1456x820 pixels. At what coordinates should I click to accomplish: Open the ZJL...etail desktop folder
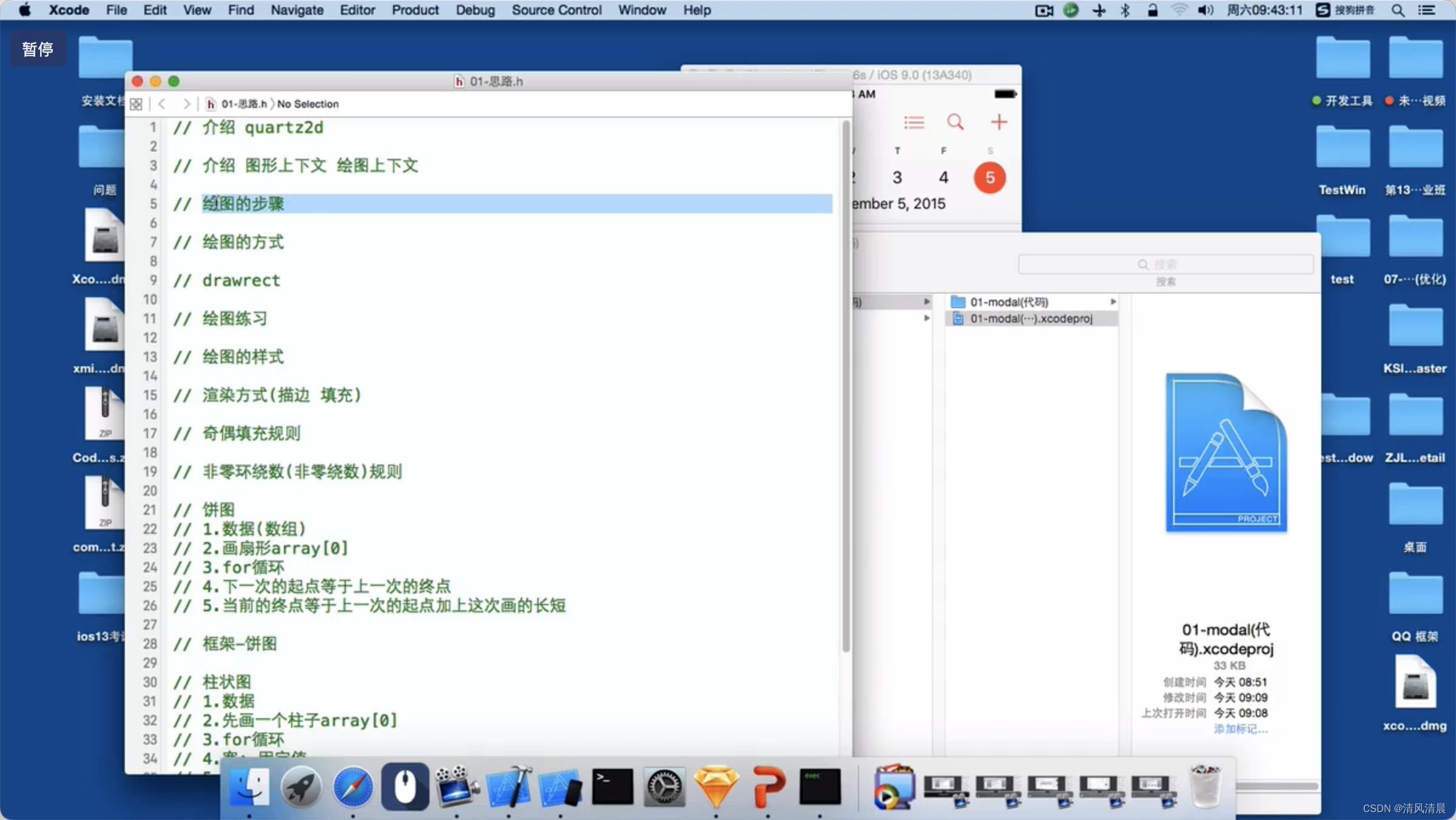[x=1415, y=428]
